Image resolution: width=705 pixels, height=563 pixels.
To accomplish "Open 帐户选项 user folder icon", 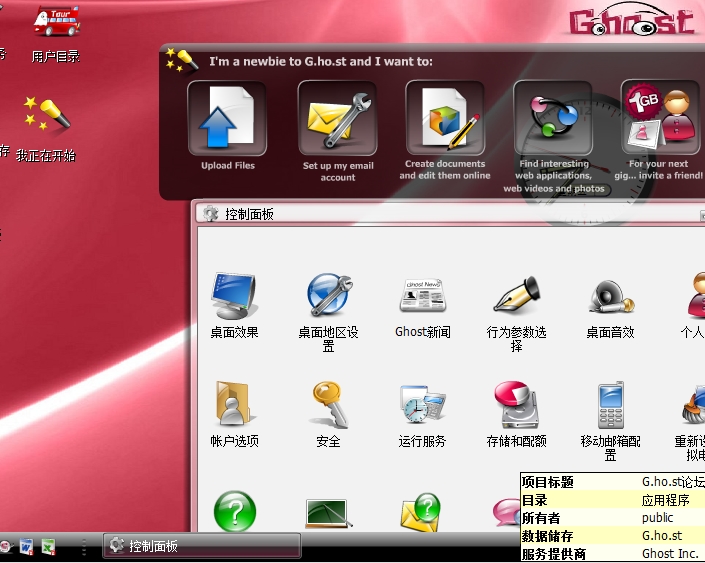I will pyautogui.click(x=233, y=403).
